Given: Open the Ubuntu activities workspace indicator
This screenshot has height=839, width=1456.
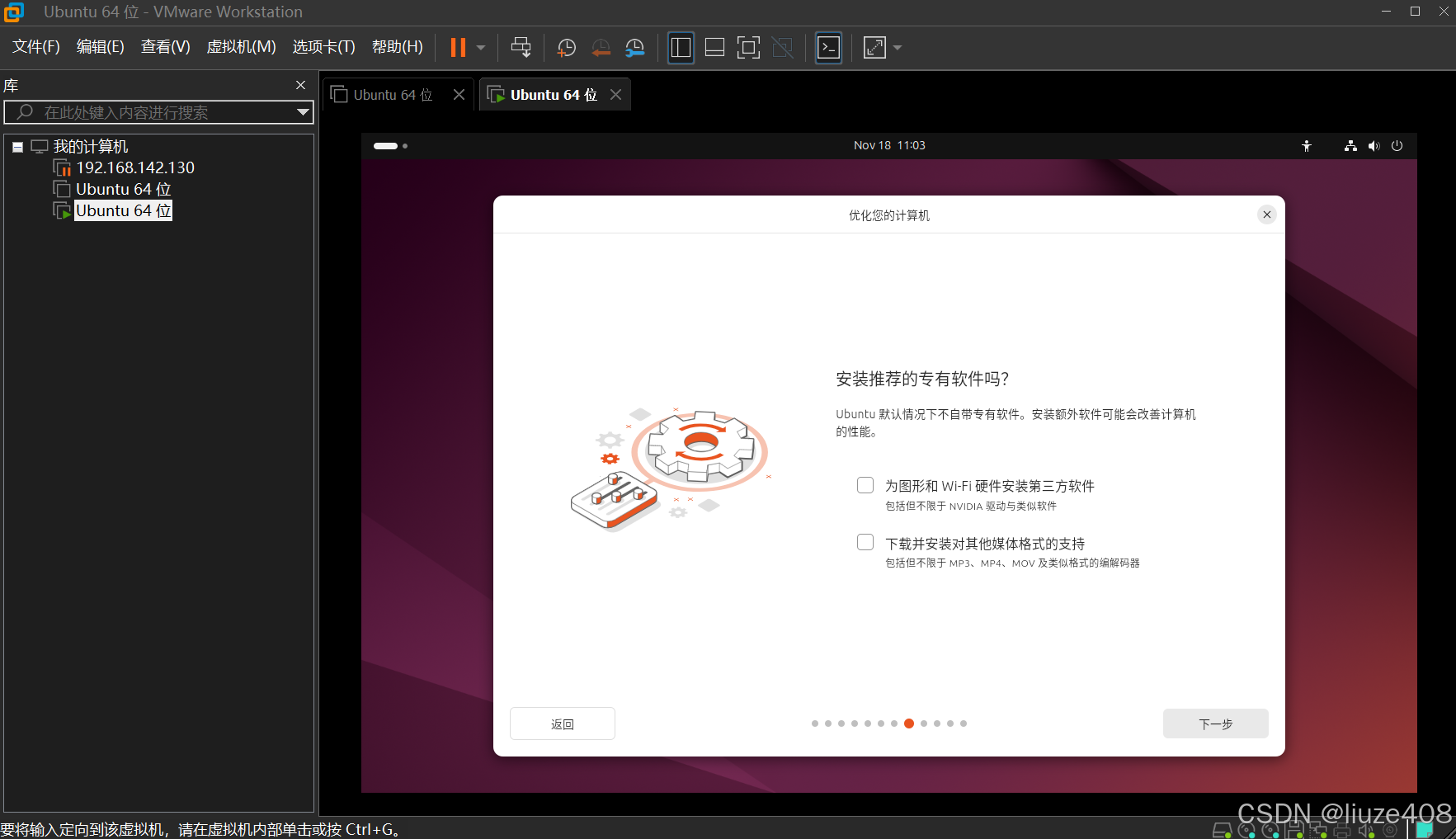Looking at the screenshot, I should click(x=390, y=146).
